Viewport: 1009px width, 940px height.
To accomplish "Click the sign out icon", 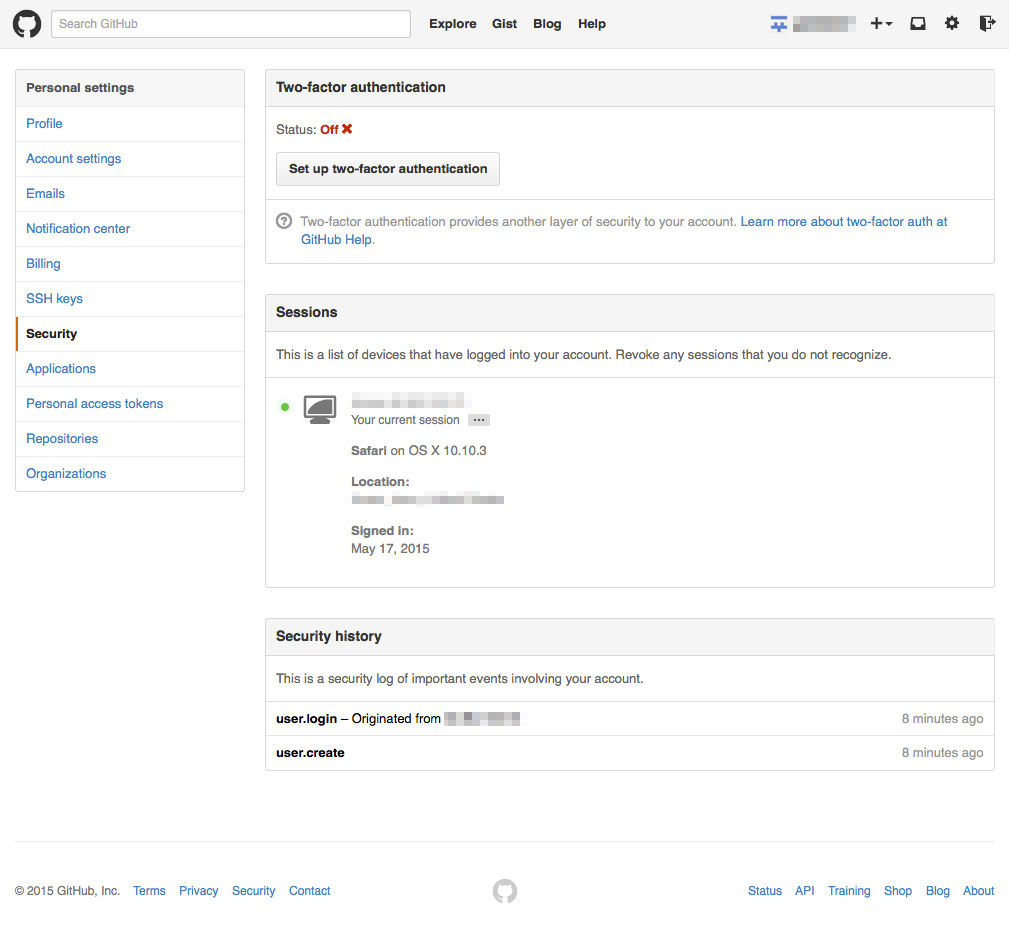I will (x=987, y=24).
